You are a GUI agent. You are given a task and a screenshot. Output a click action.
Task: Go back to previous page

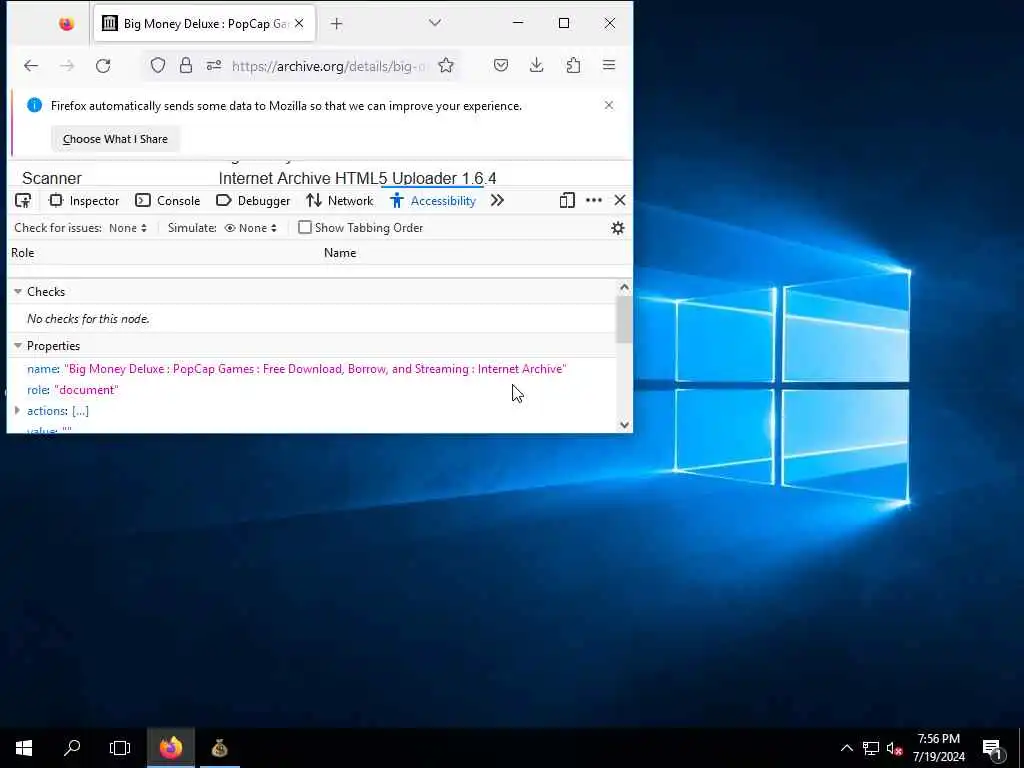[x=31, y=65]
